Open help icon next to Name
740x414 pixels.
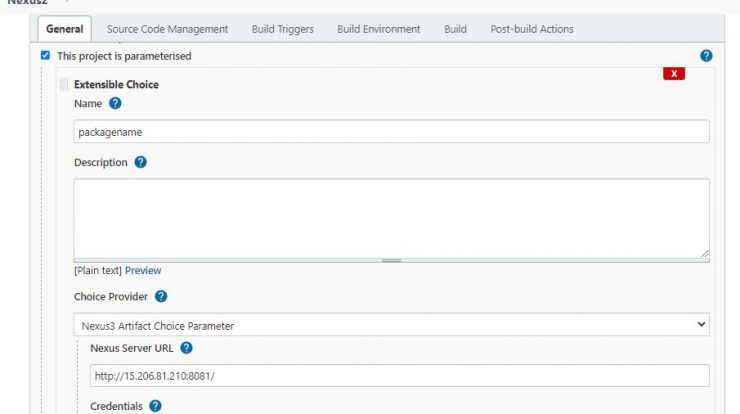pos(115,103)
